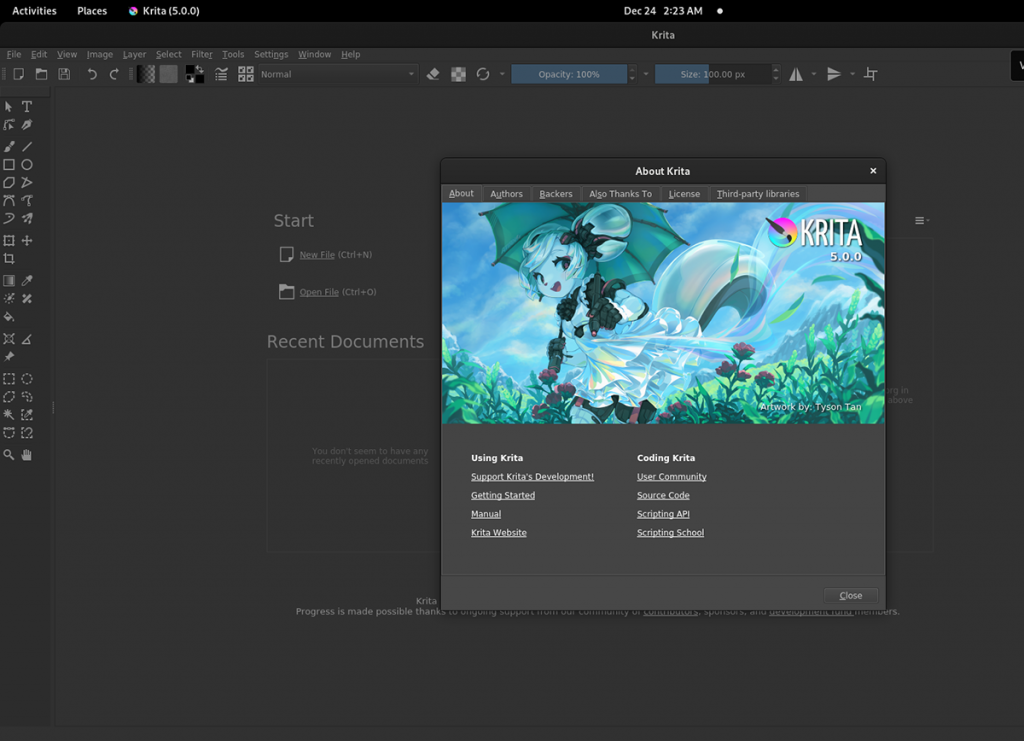Viewport: 1024px width, 741px height.
Task: Select the Gradient tool
Action: [9, 280]
